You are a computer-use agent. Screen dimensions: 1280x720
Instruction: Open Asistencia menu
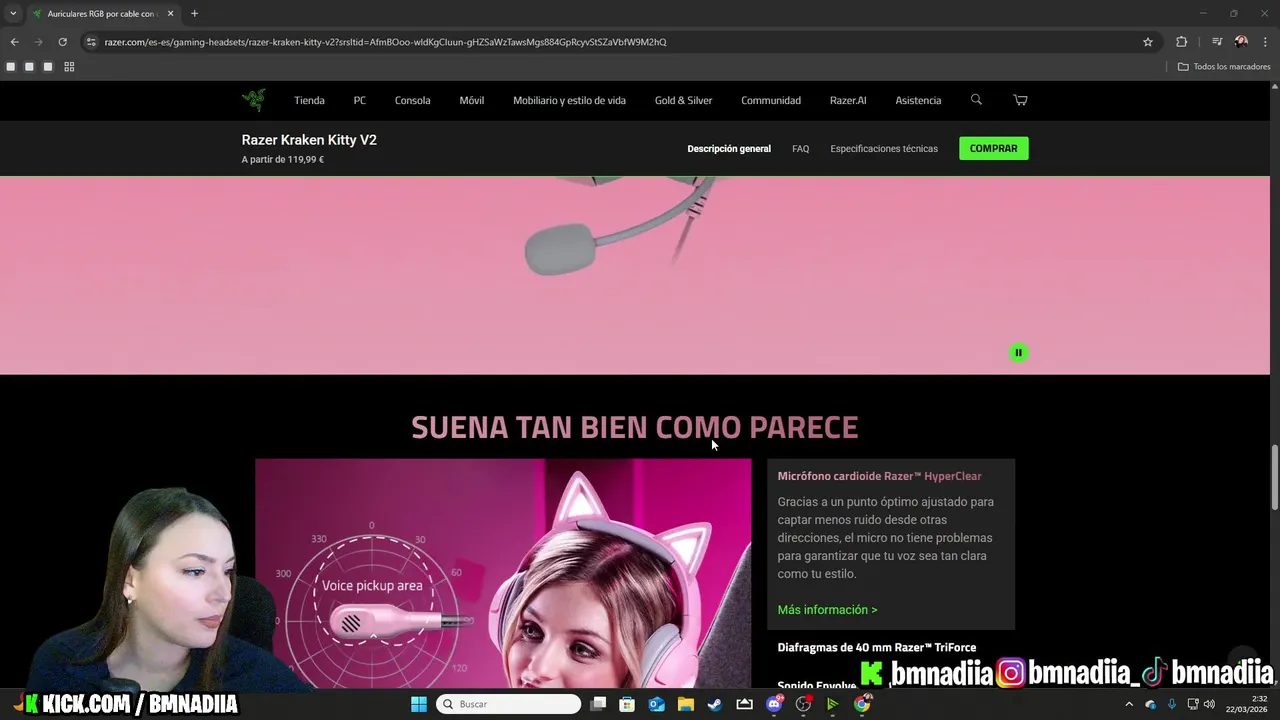click(x=918, y=100)
